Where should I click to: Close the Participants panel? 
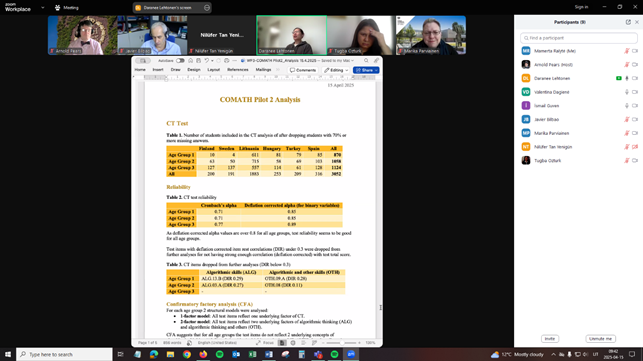(636, 22)
